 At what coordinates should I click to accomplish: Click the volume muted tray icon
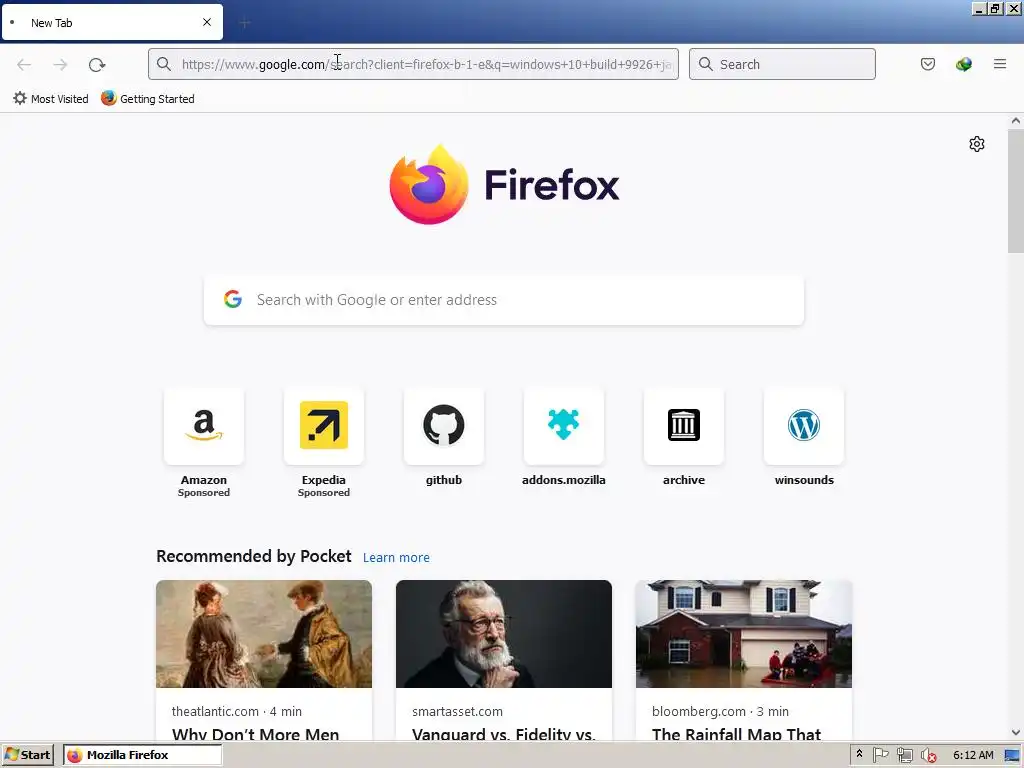[928, 756]
